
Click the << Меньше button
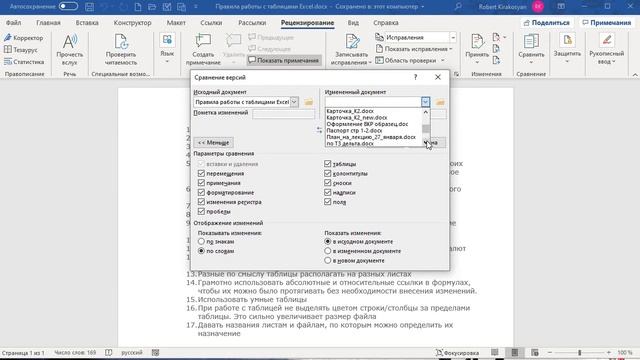coord(213,142)
